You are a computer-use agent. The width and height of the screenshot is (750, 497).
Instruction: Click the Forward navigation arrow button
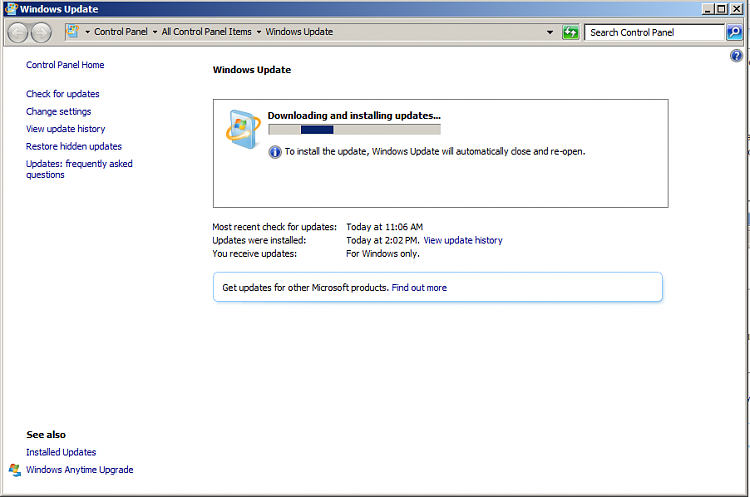tap(42, 33)
